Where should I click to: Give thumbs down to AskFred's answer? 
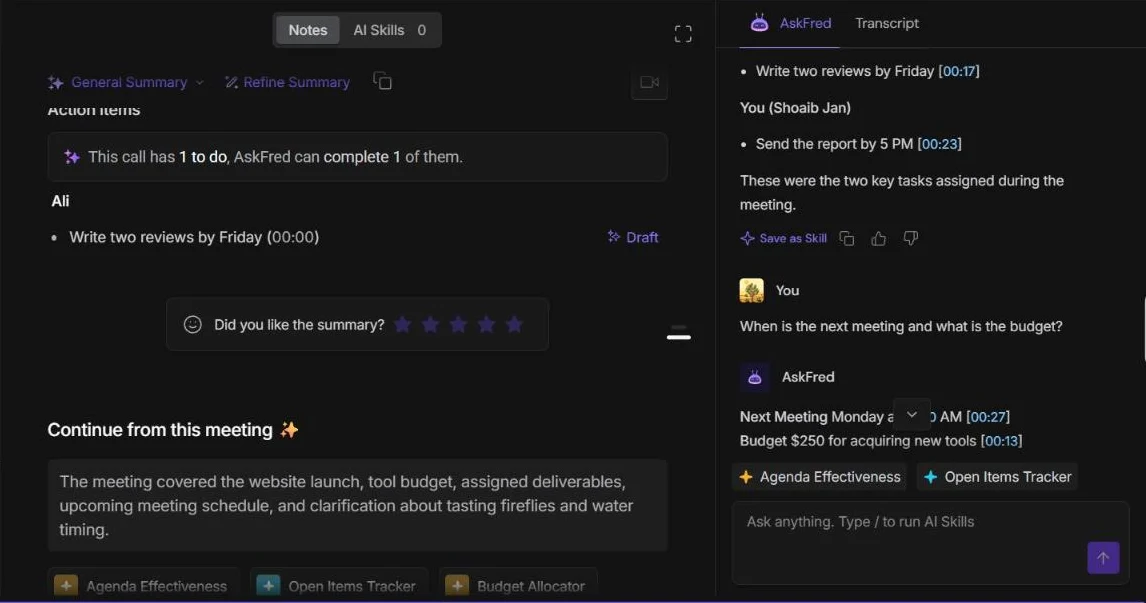tap(911, 238)
